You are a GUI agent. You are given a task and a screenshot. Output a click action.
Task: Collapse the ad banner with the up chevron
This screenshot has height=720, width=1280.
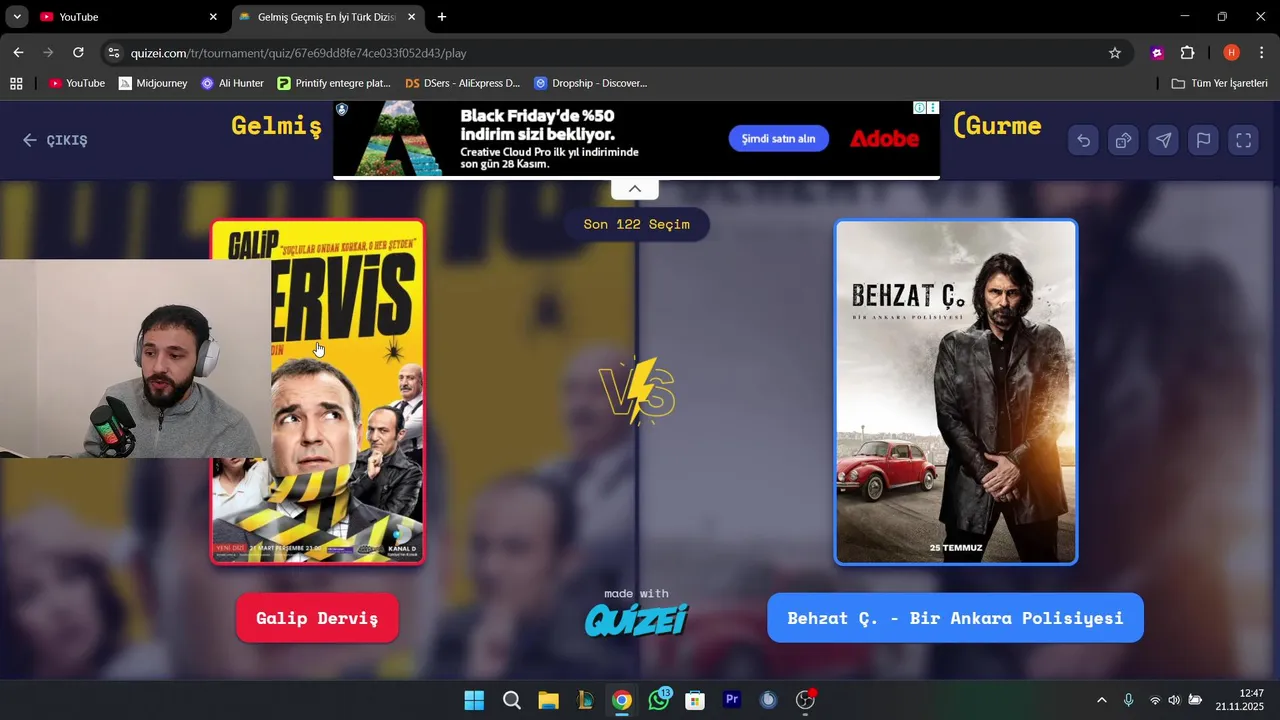(x=634, y=189)
